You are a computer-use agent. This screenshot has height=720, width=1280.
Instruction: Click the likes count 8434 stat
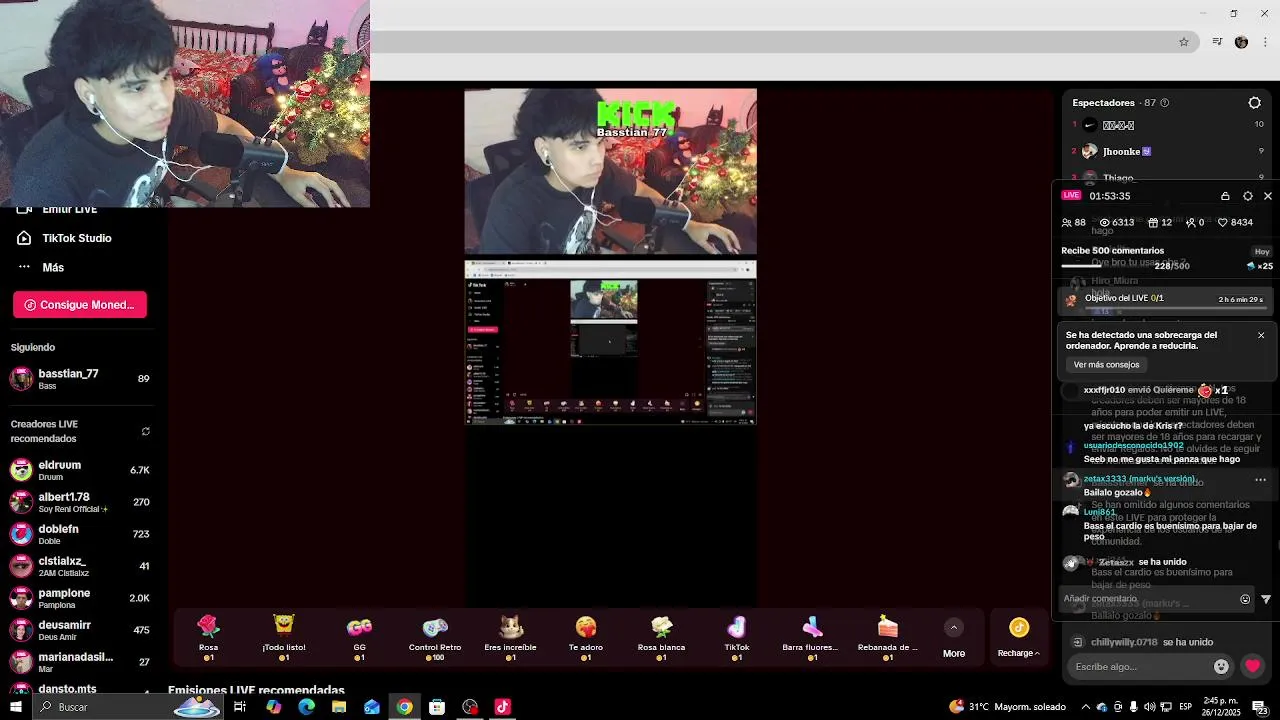click(1235, 223)
